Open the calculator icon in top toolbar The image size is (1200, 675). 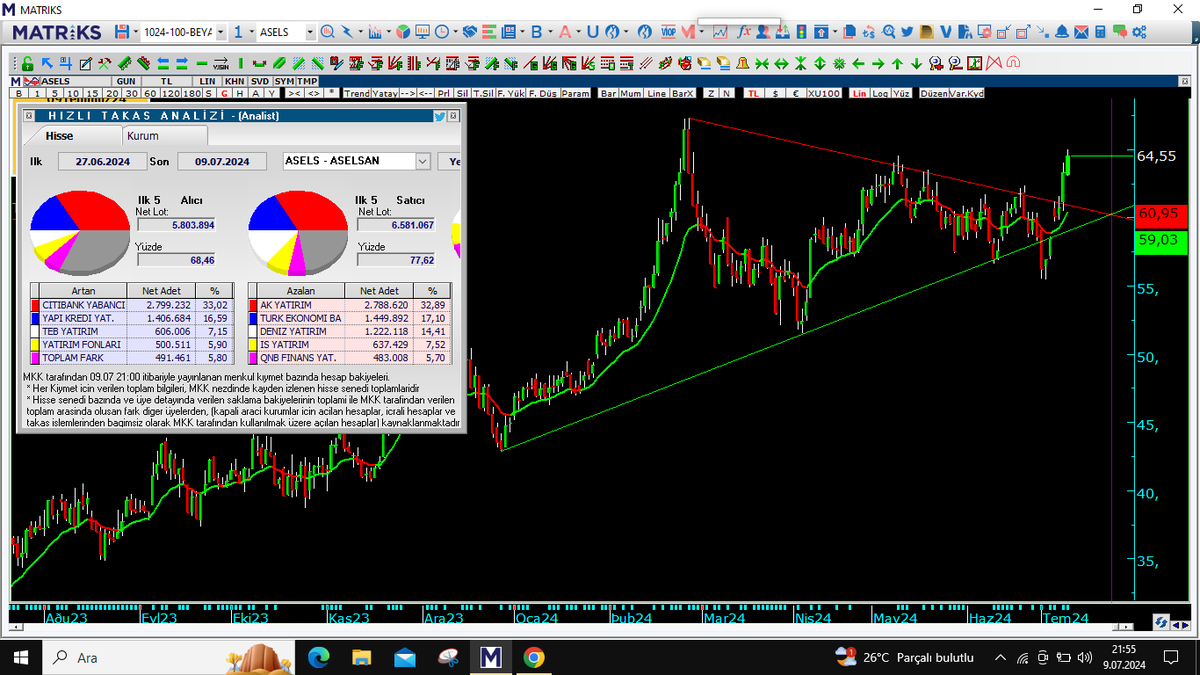click(x=1100, y=32)
